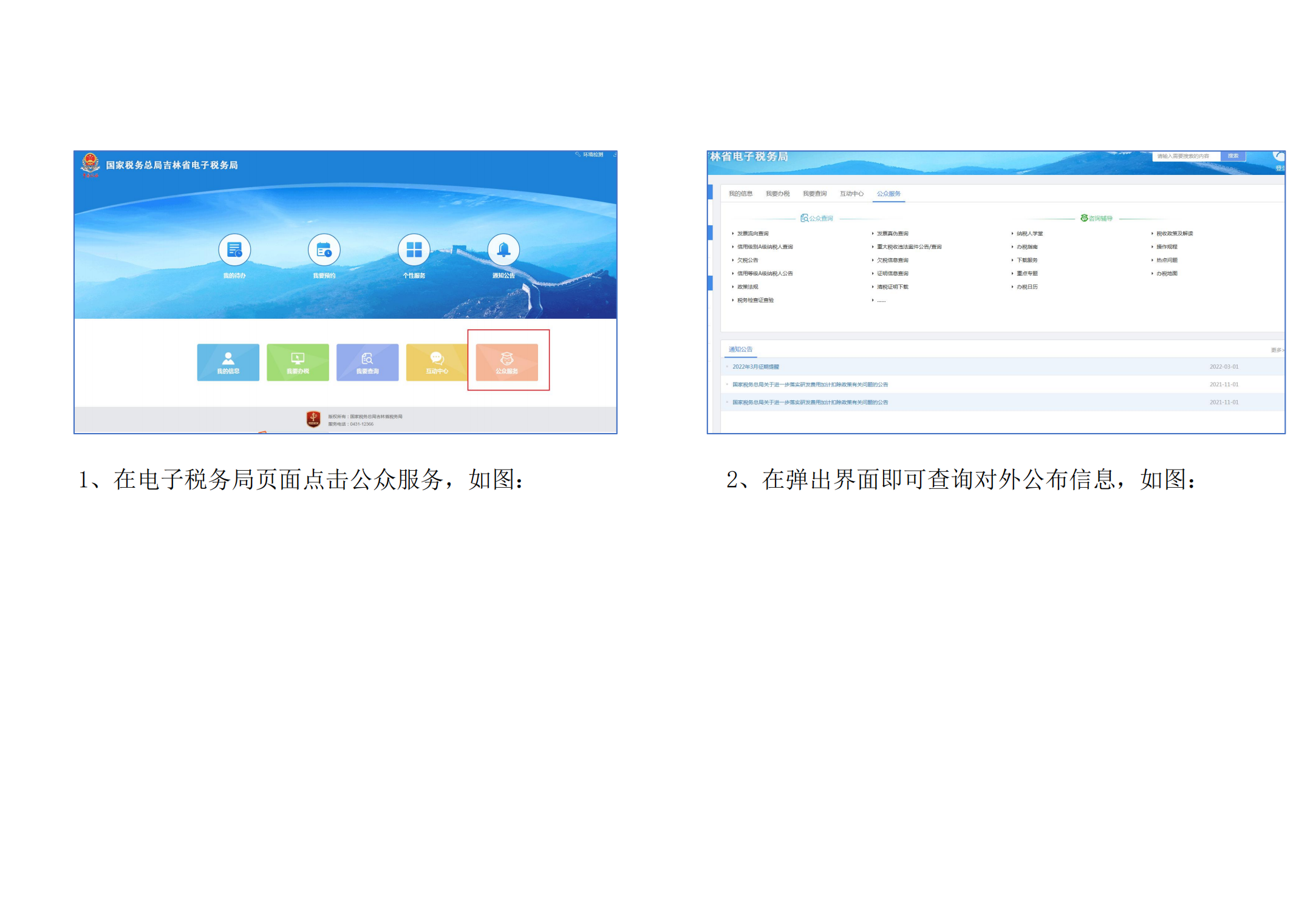The image size is (1316, 911).
Task: Open 证明信息查询 link
Action: [892, 273]
